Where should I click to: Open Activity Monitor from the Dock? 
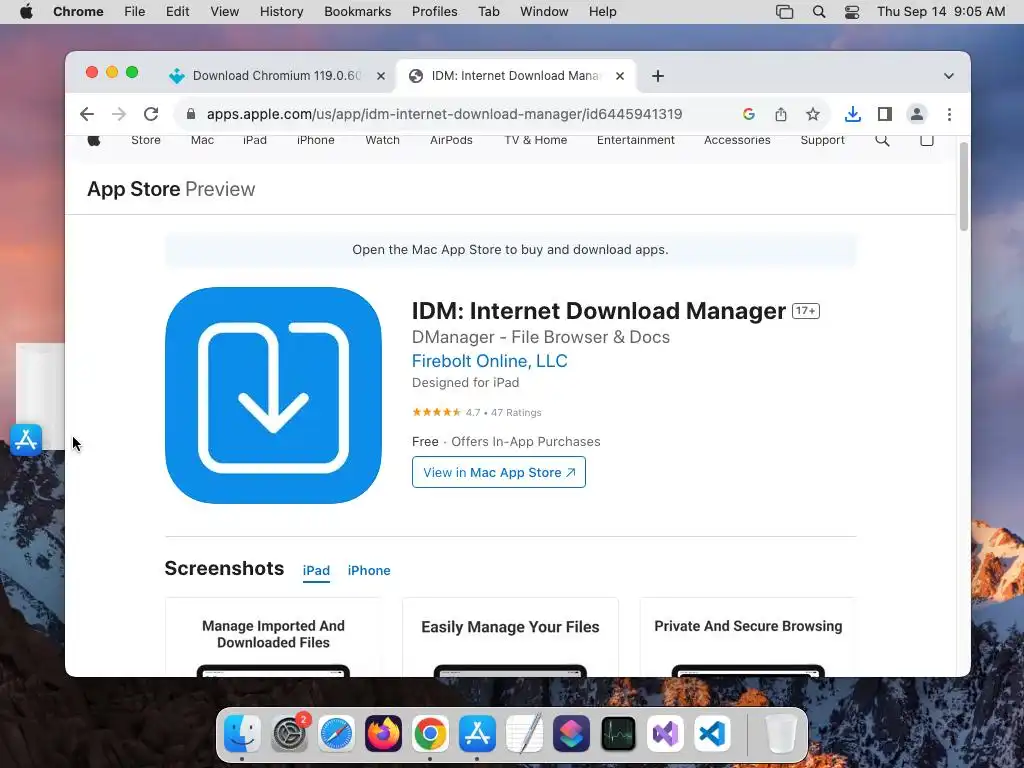point(618,733)
